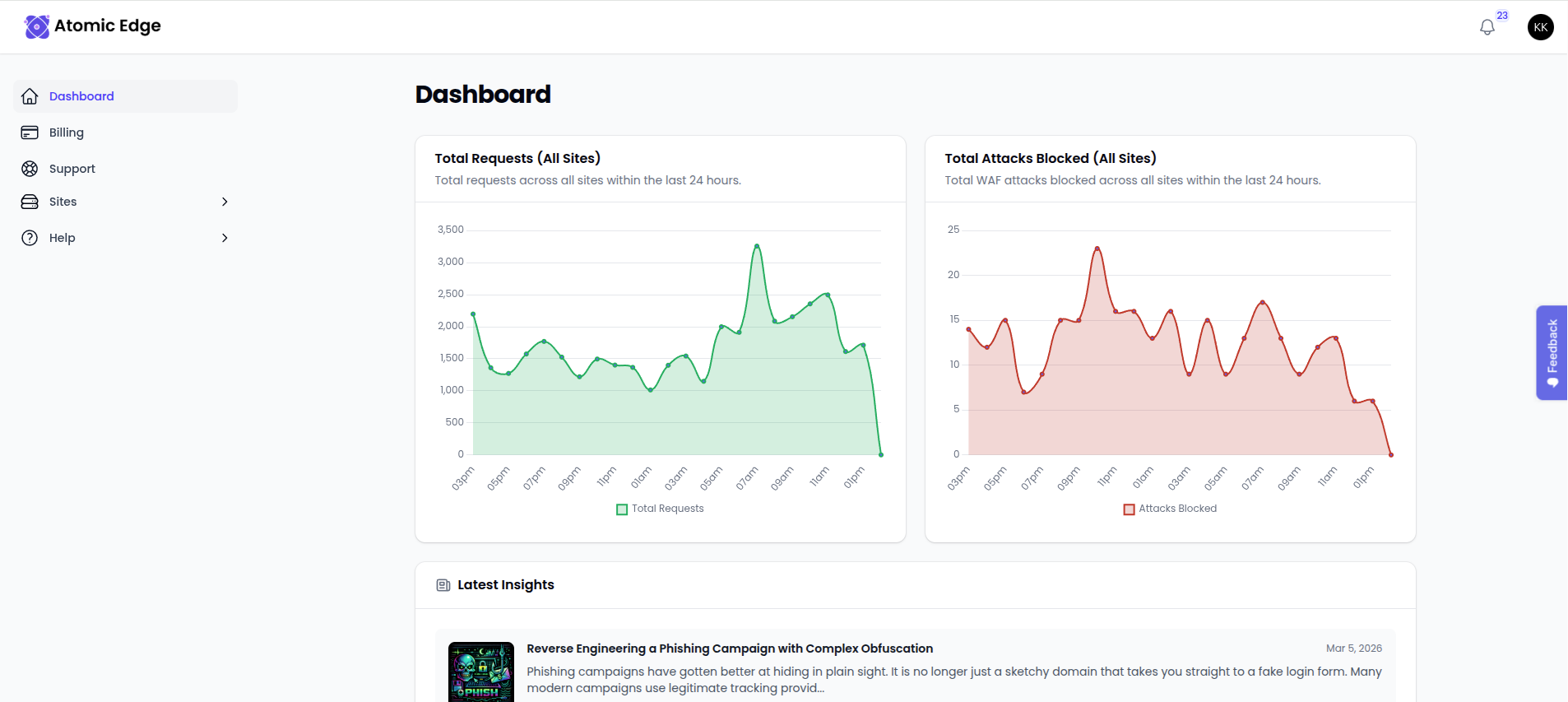Click the 'Total WAF attacks blocked' subtitle

1133,180
